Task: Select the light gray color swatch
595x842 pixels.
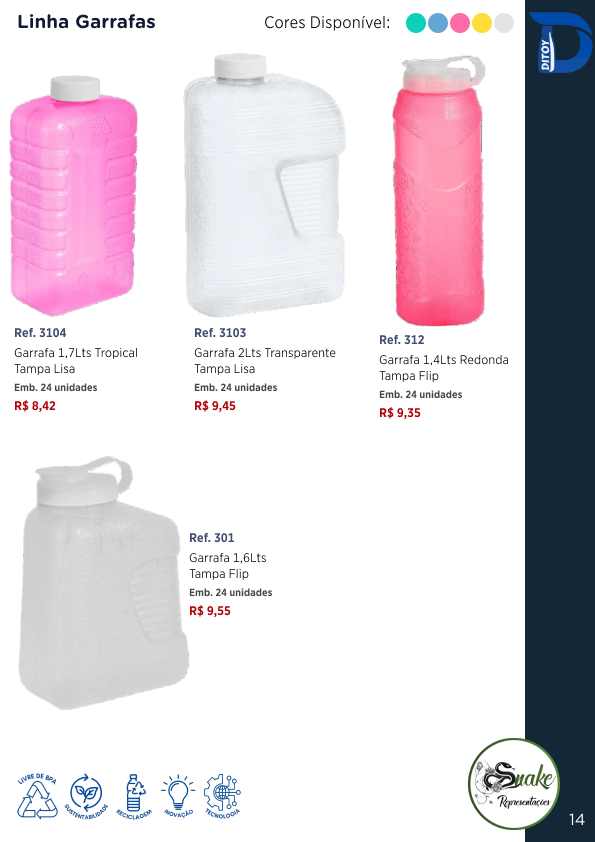Action: tap(504, 23)
